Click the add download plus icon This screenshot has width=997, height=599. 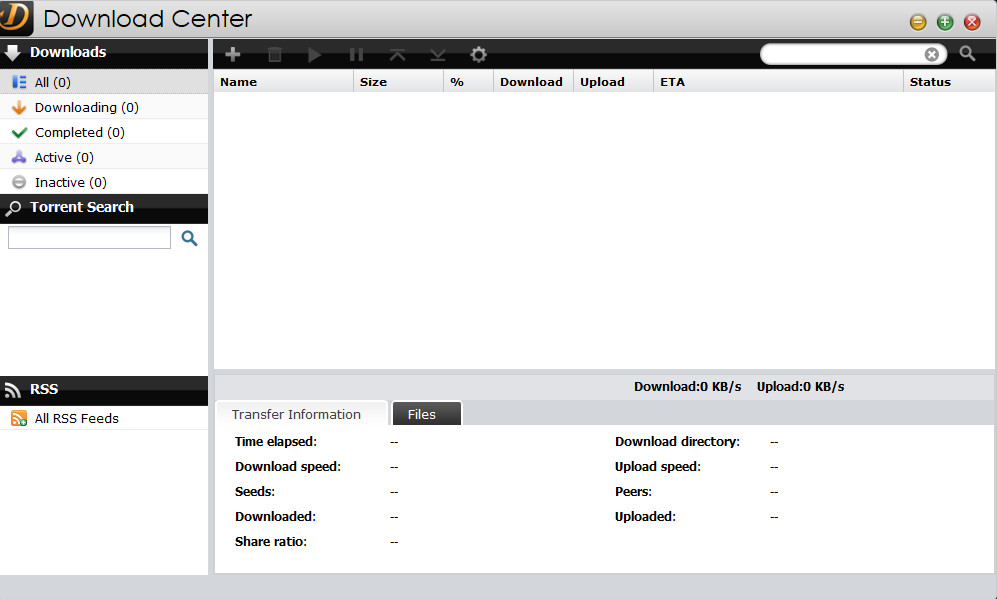point(232,55)
